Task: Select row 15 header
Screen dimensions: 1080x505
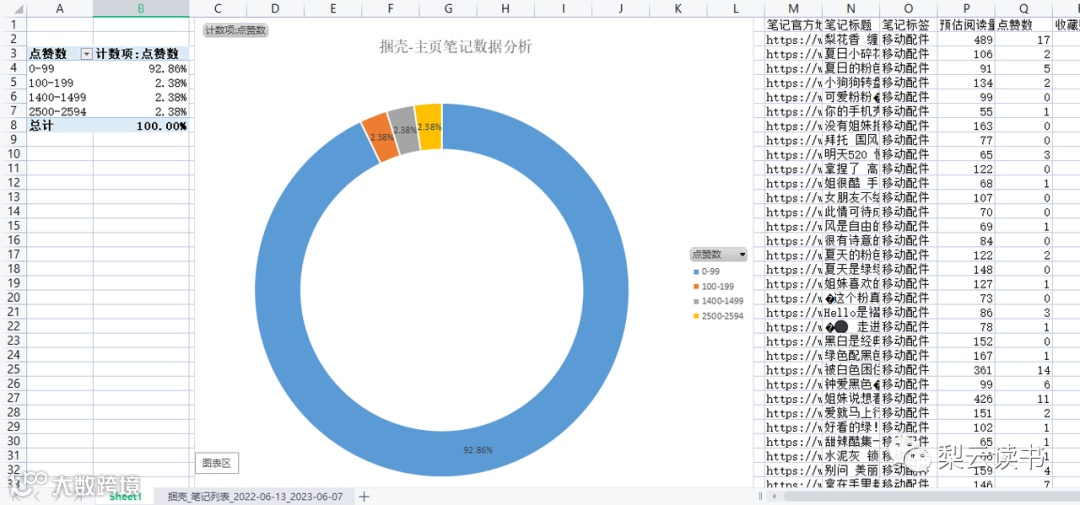Action: (x=13, y=226)
